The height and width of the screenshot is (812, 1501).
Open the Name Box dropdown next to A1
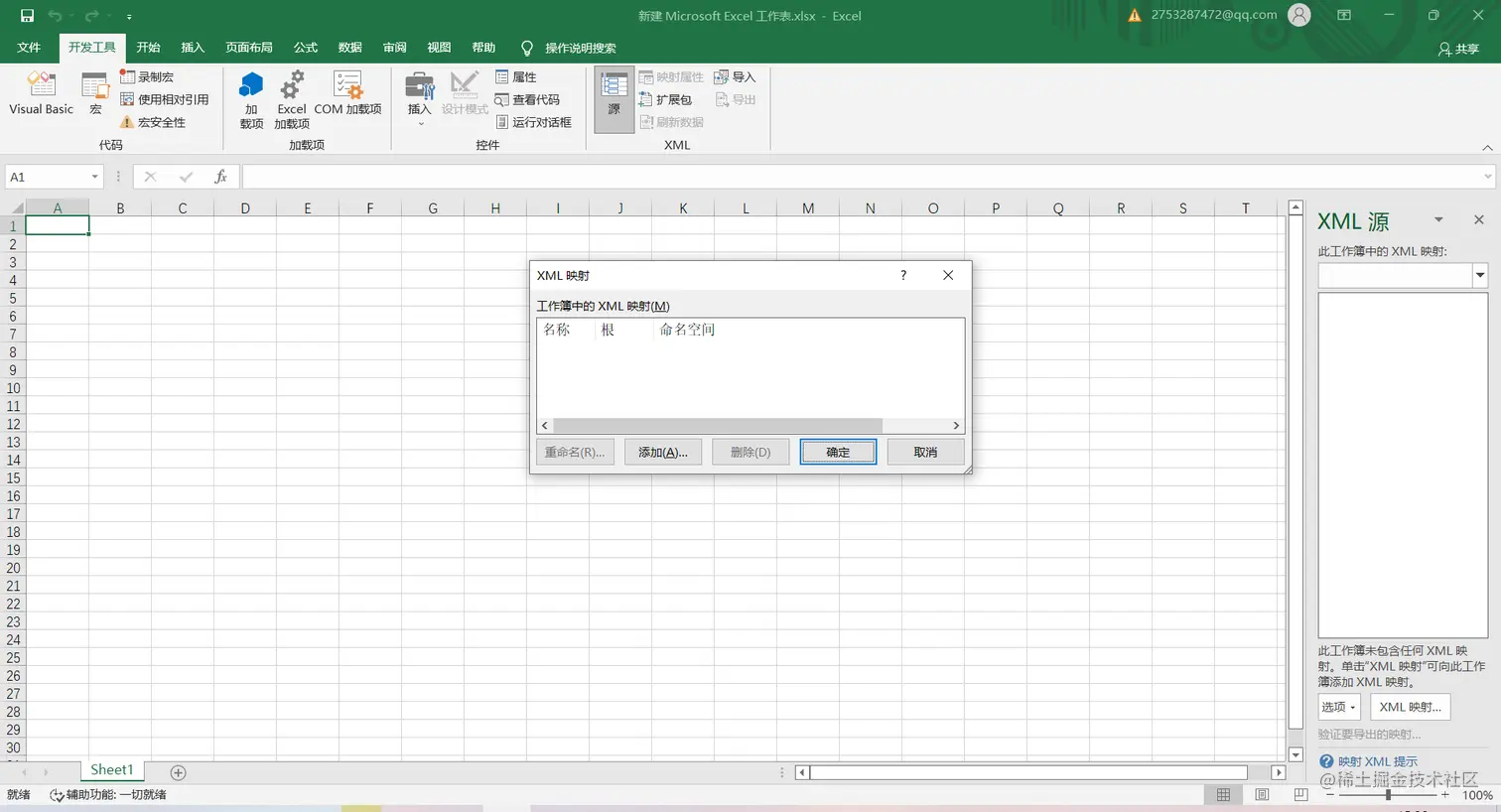click(95, 177)
